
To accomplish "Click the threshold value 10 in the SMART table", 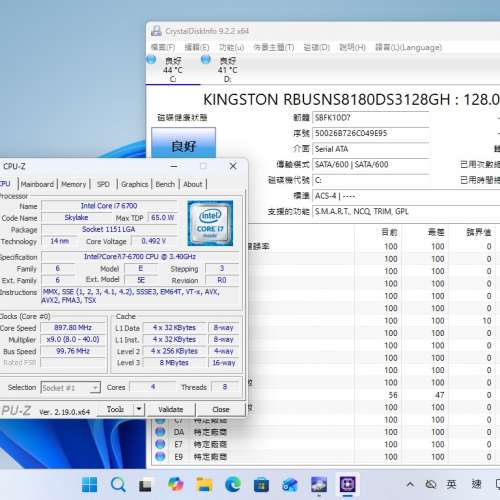I will coord(487,321).
